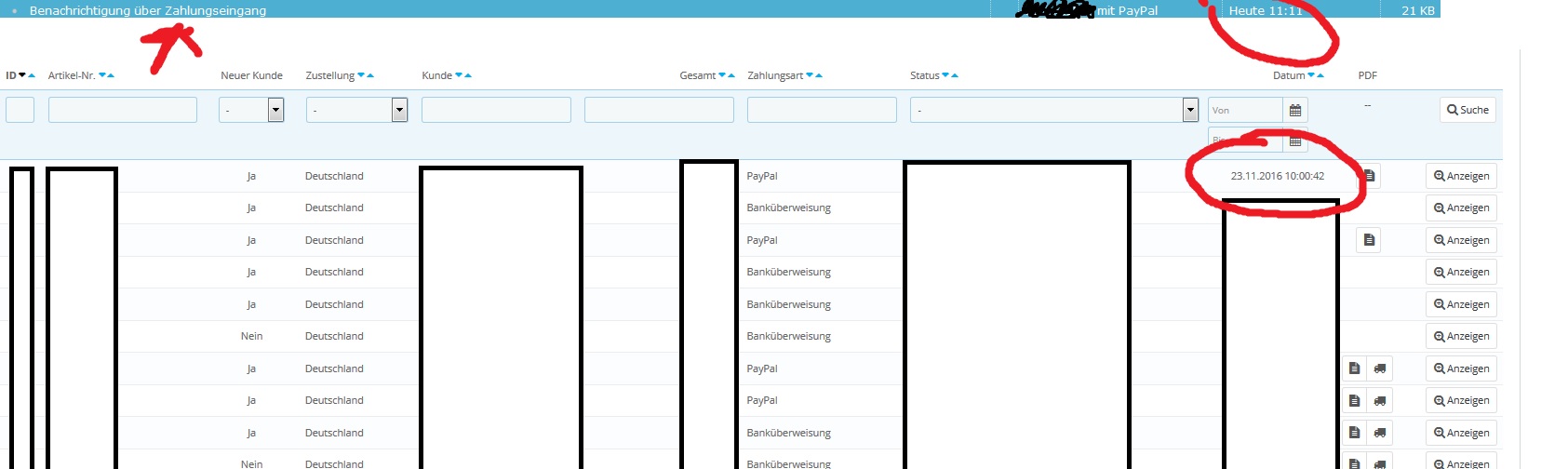Sort ID column ascending

pyautogui.click(x=32, y=75)
